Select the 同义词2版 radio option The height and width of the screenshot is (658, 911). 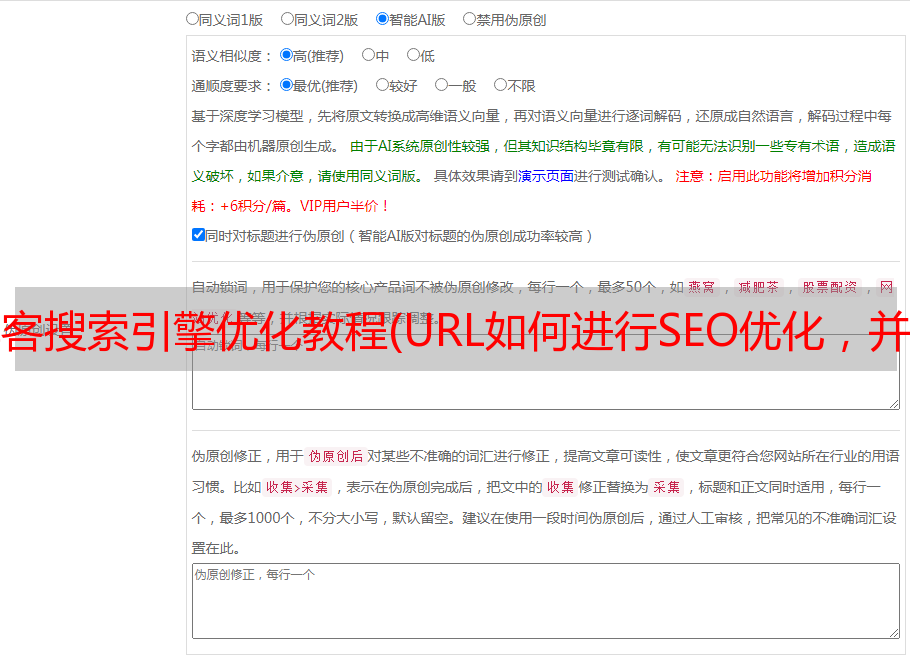[x=287, y=19]
